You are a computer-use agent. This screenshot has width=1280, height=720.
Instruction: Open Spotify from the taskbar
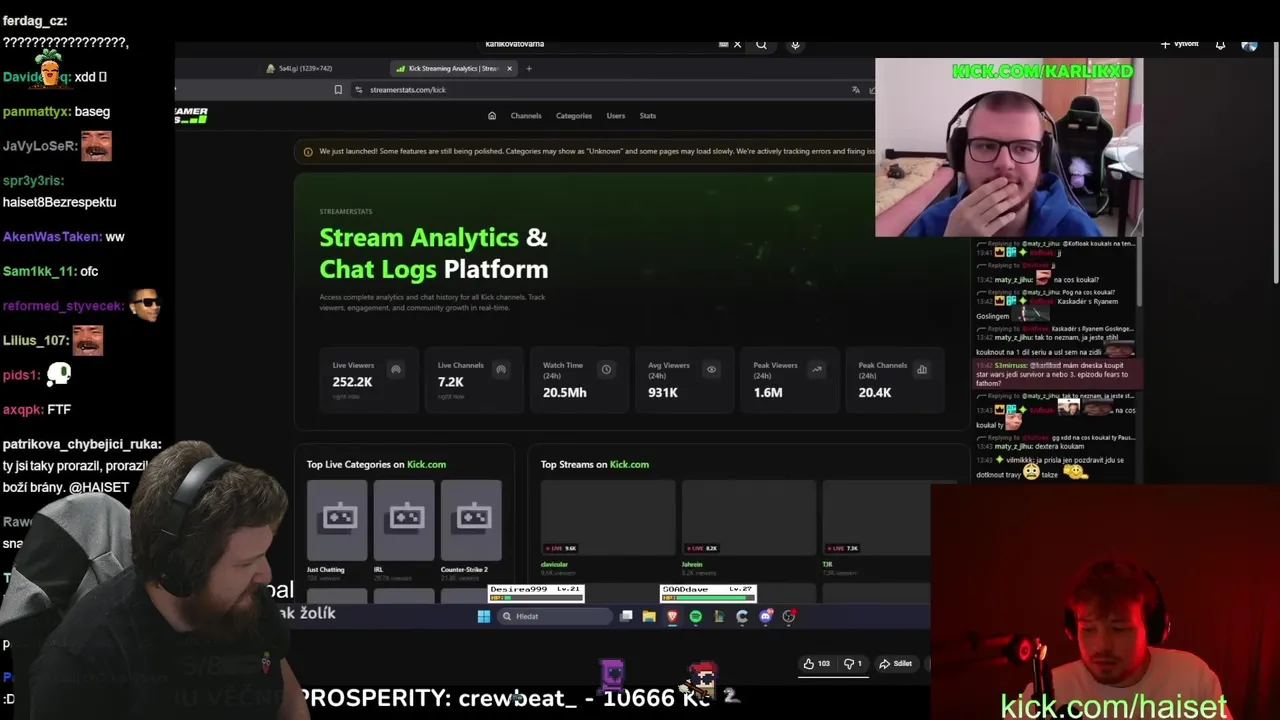pos(696,617)
